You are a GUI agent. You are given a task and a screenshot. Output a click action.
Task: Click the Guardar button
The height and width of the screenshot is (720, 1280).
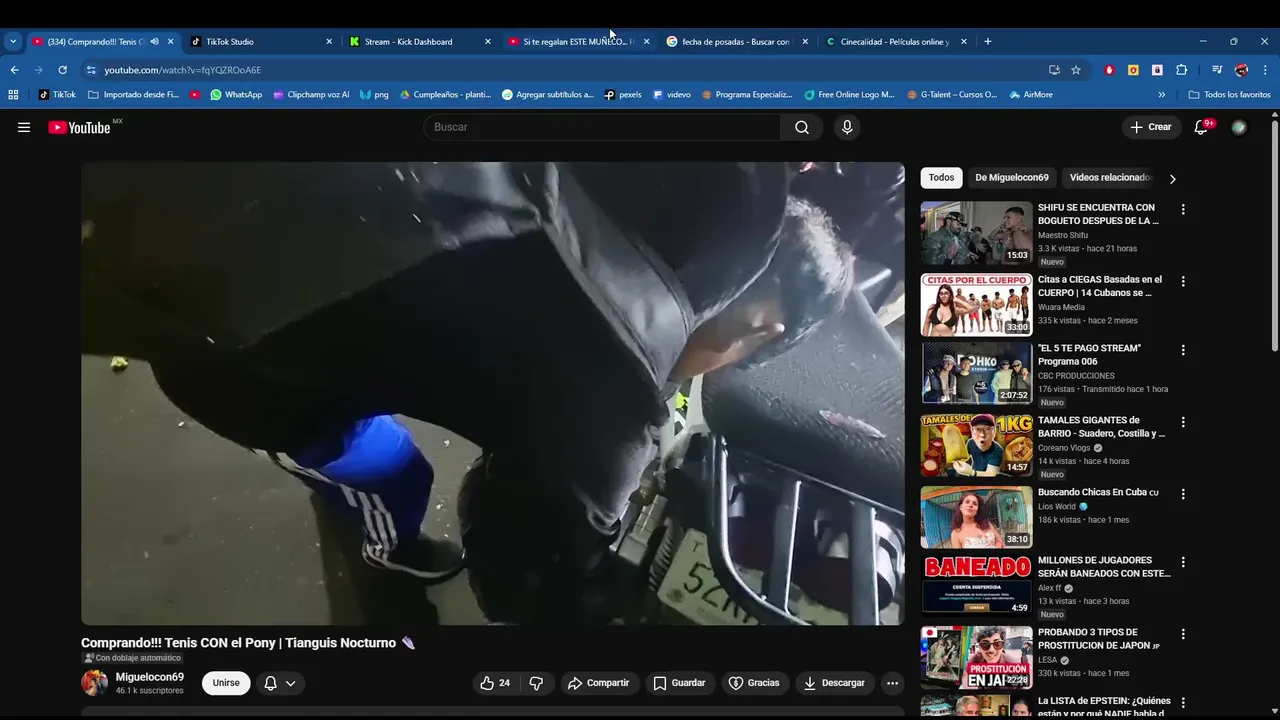679,683
